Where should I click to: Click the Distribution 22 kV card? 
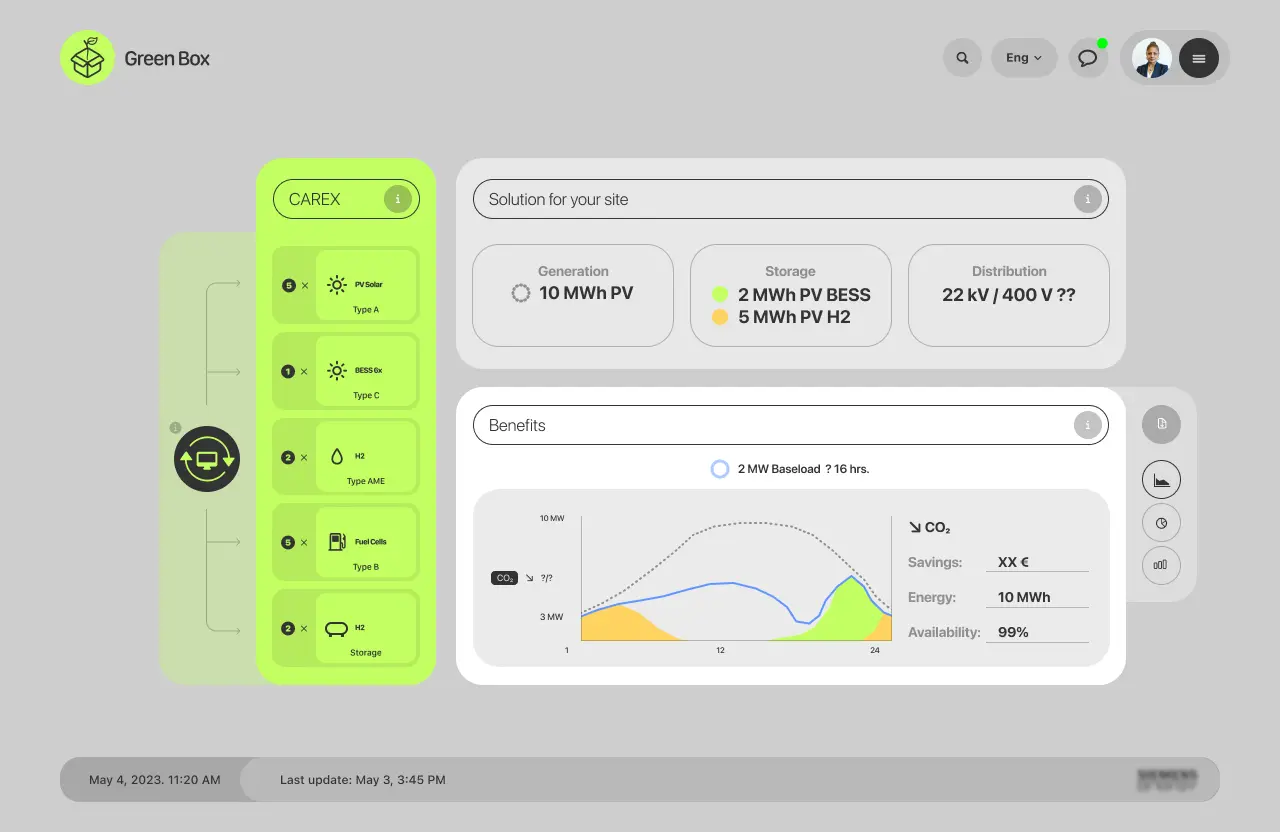(x=1008, y=295)
